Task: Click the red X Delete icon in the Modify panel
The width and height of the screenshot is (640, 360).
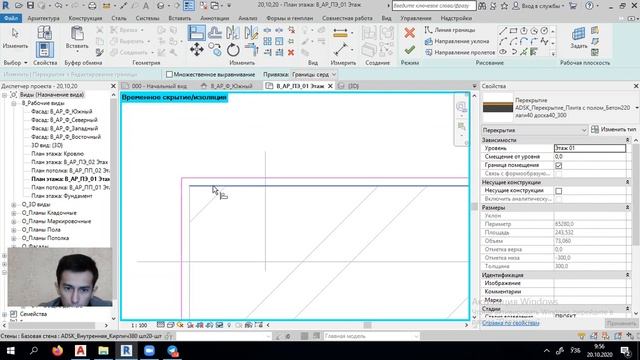Action: 291,52
